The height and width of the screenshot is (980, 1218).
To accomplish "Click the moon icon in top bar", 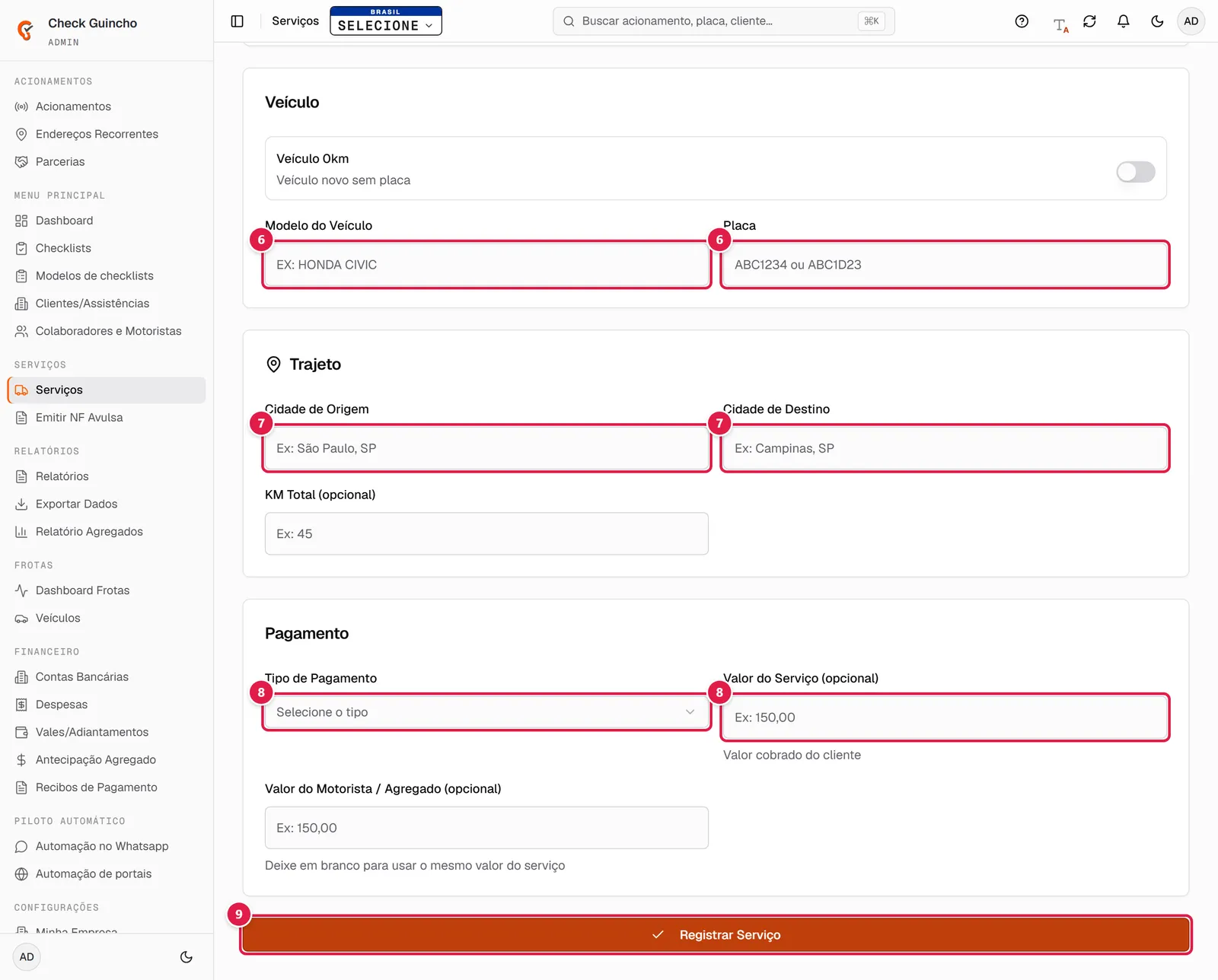I will point(1157,21).
